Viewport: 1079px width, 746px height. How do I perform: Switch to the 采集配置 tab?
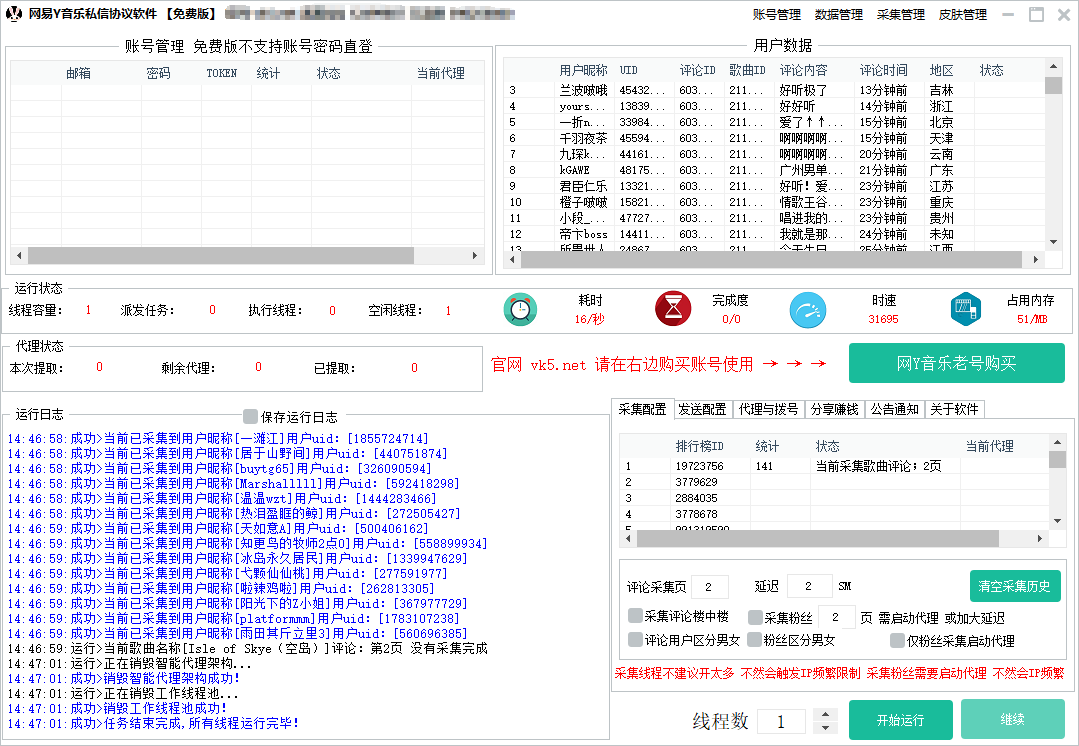[x=642, y=409]
